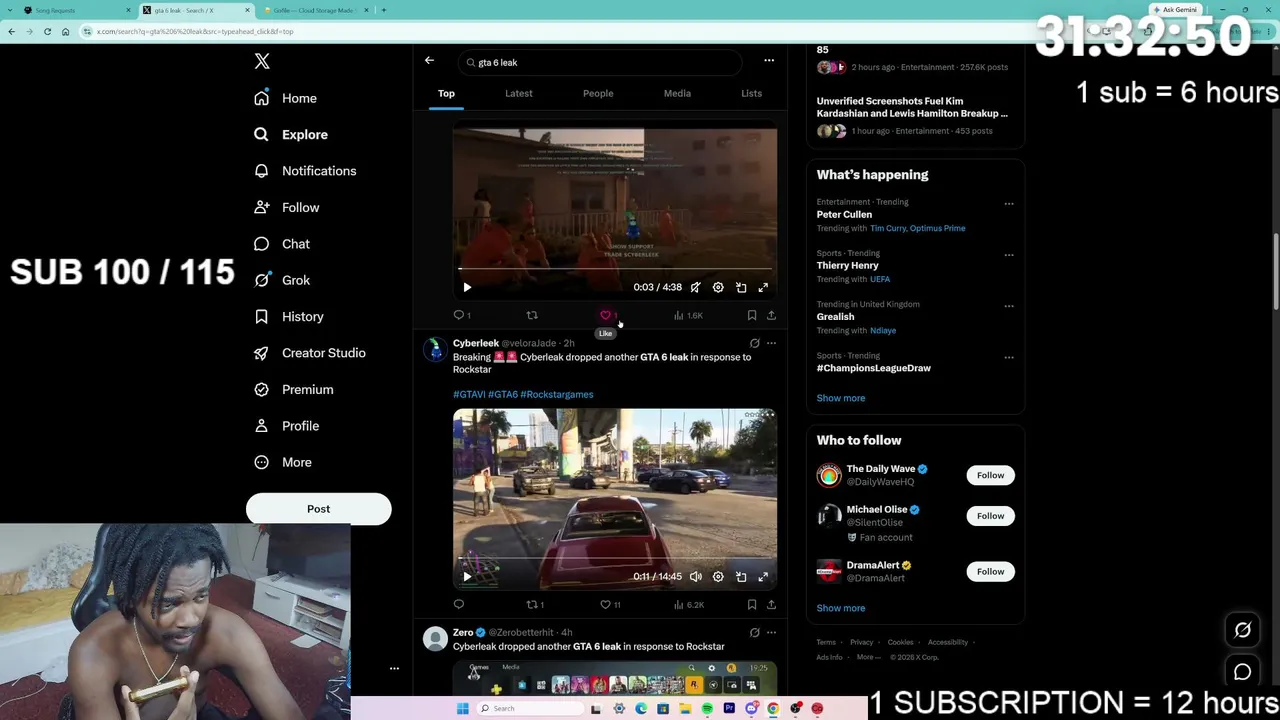Open settings on the 4:38 video

[x=718, y=287]
